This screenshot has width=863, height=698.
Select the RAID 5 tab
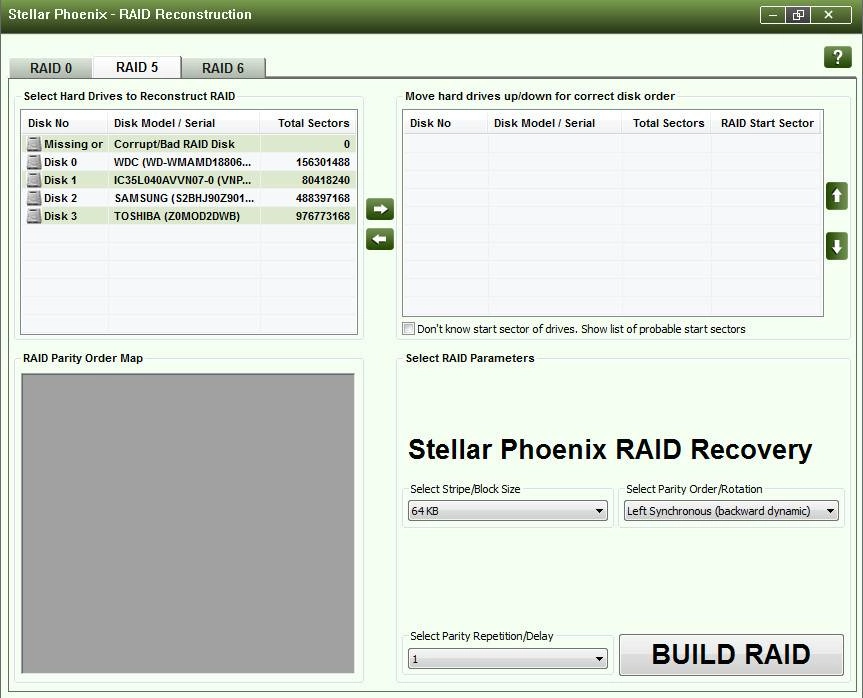click(137, 67)
